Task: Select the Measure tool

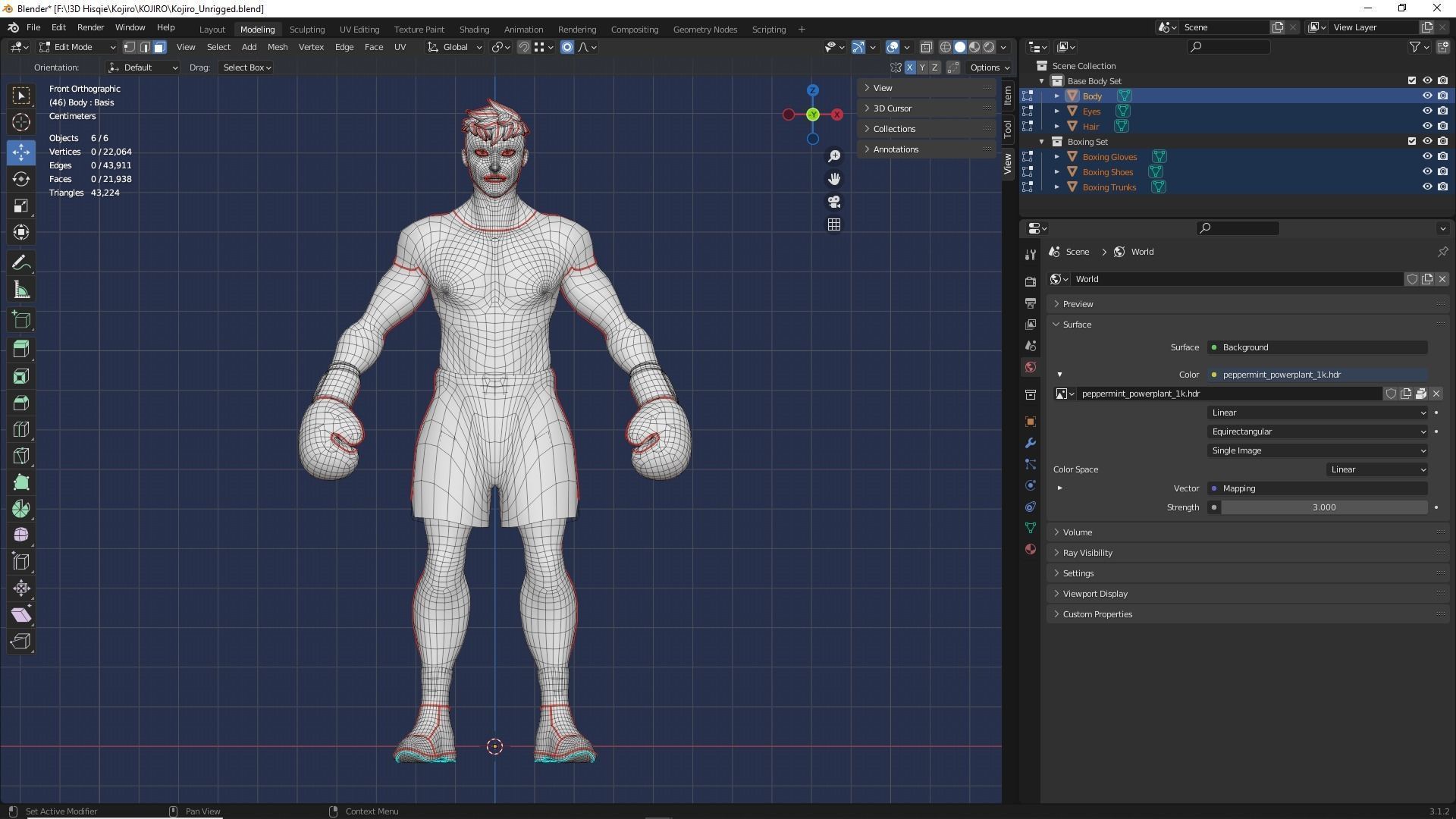Action: [x=21, y=290]
